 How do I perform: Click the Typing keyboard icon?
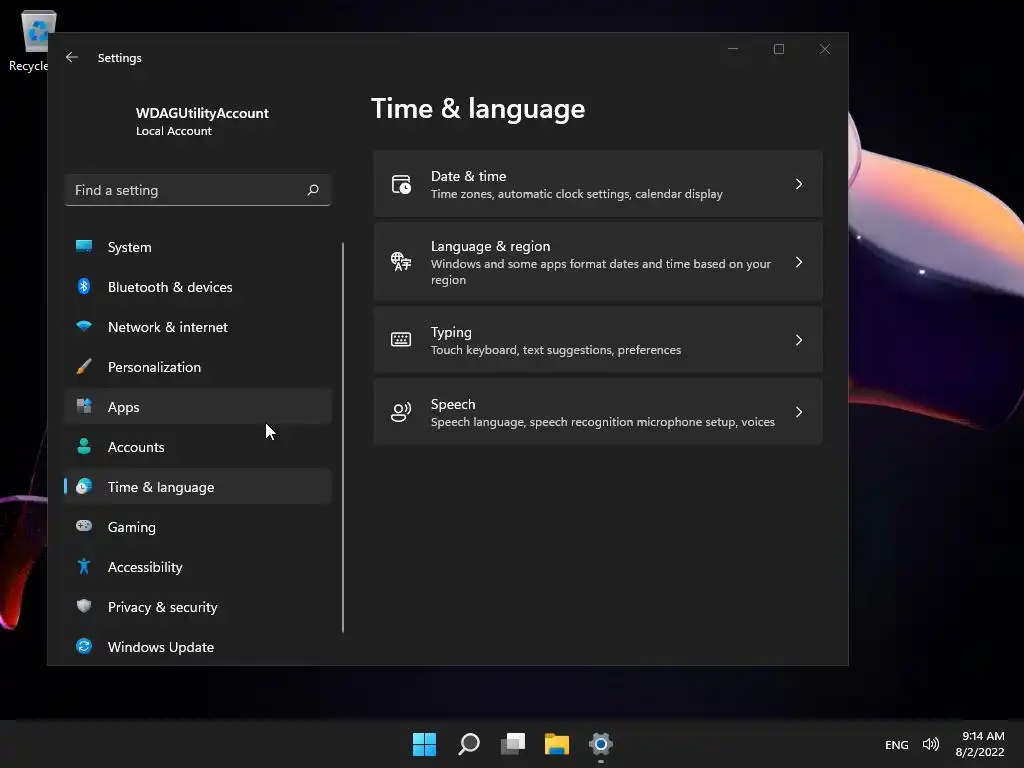pyautogui.click(x=401, y=340)
